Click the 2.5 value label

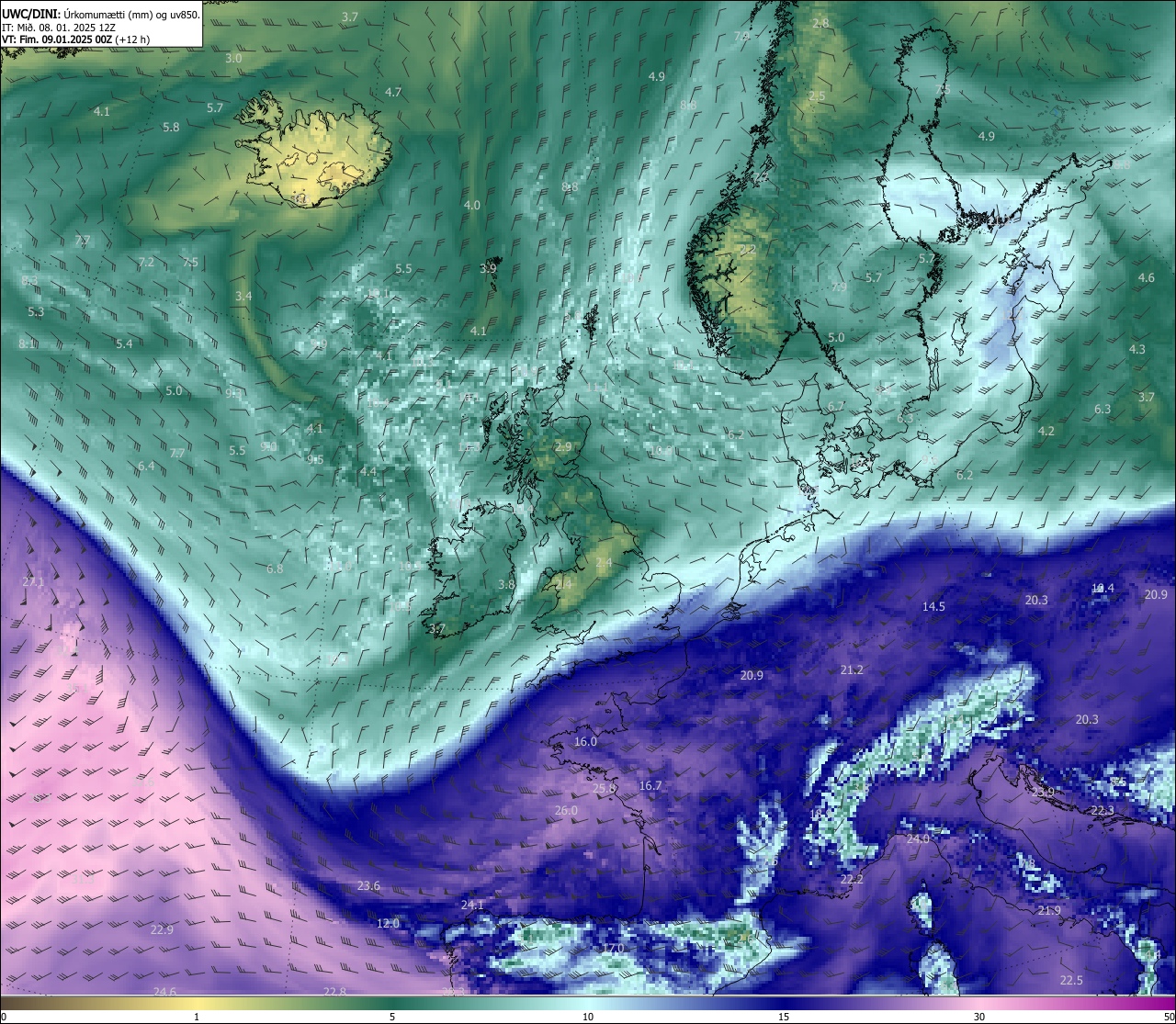click(817, 96)
